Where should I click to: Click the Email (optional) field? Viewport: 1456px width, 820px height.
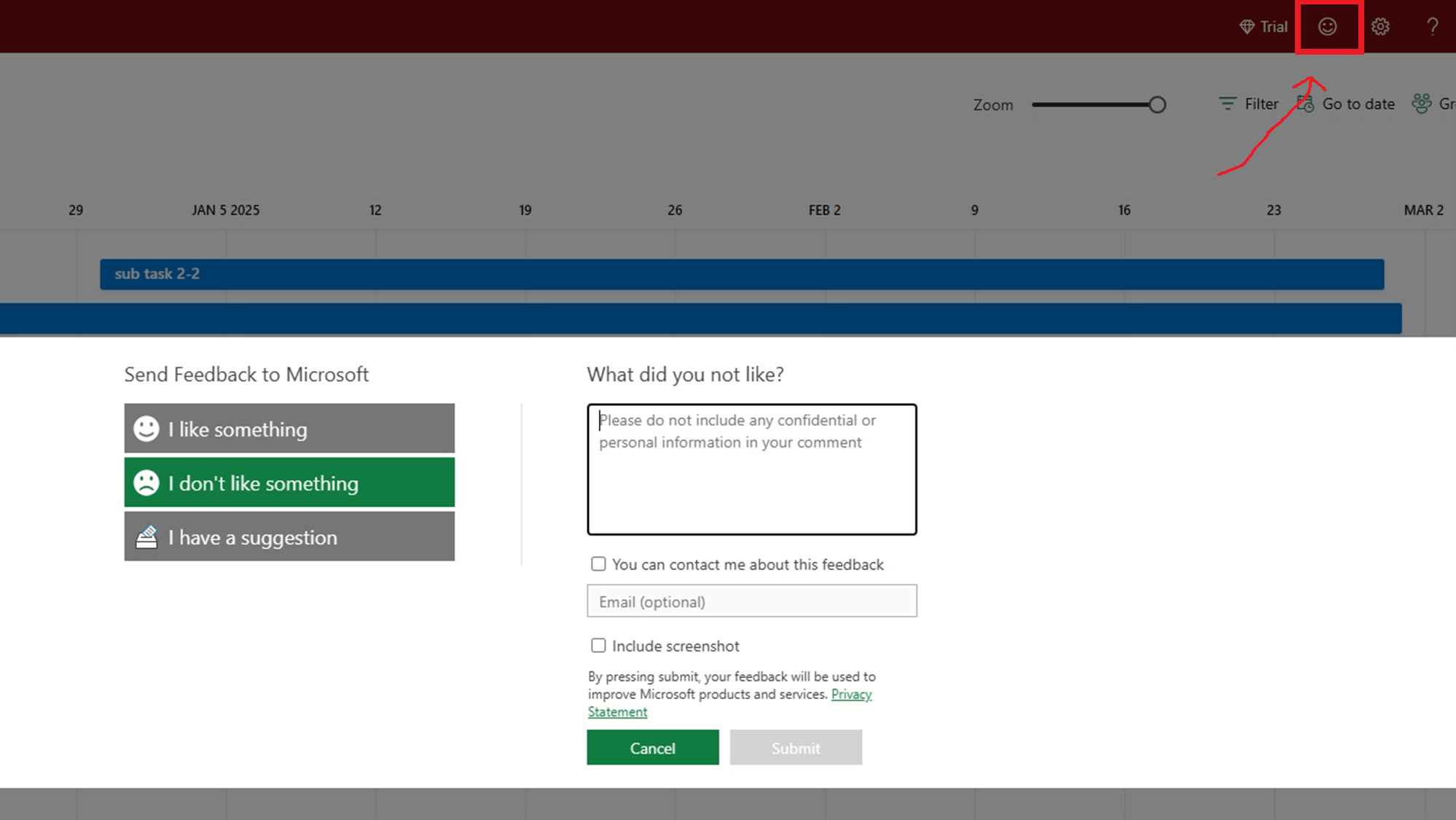751,601
